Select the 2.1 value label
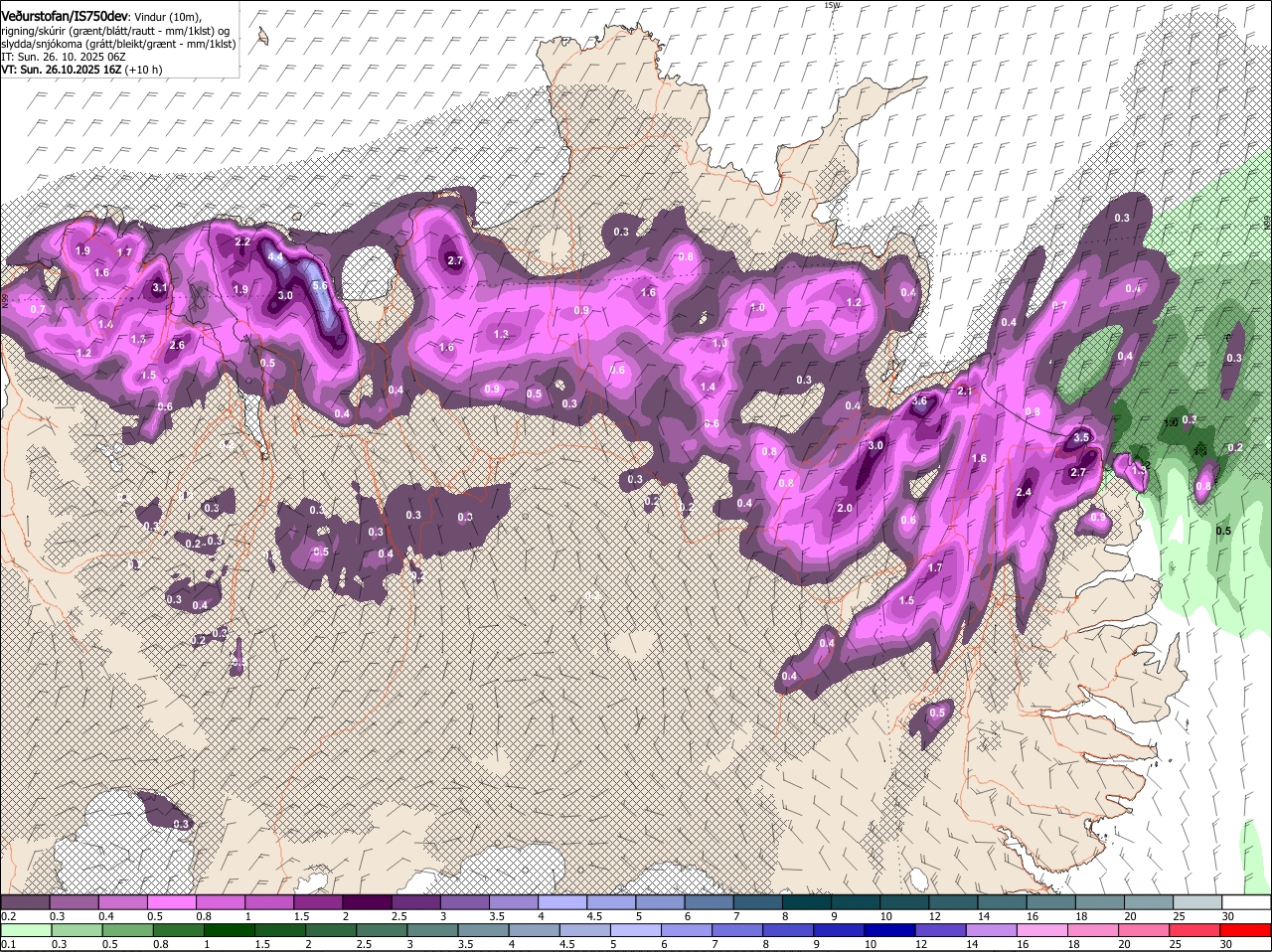The width and height of the screenshot is (1272, 952). pyautogui.click(x=964, y=392)
